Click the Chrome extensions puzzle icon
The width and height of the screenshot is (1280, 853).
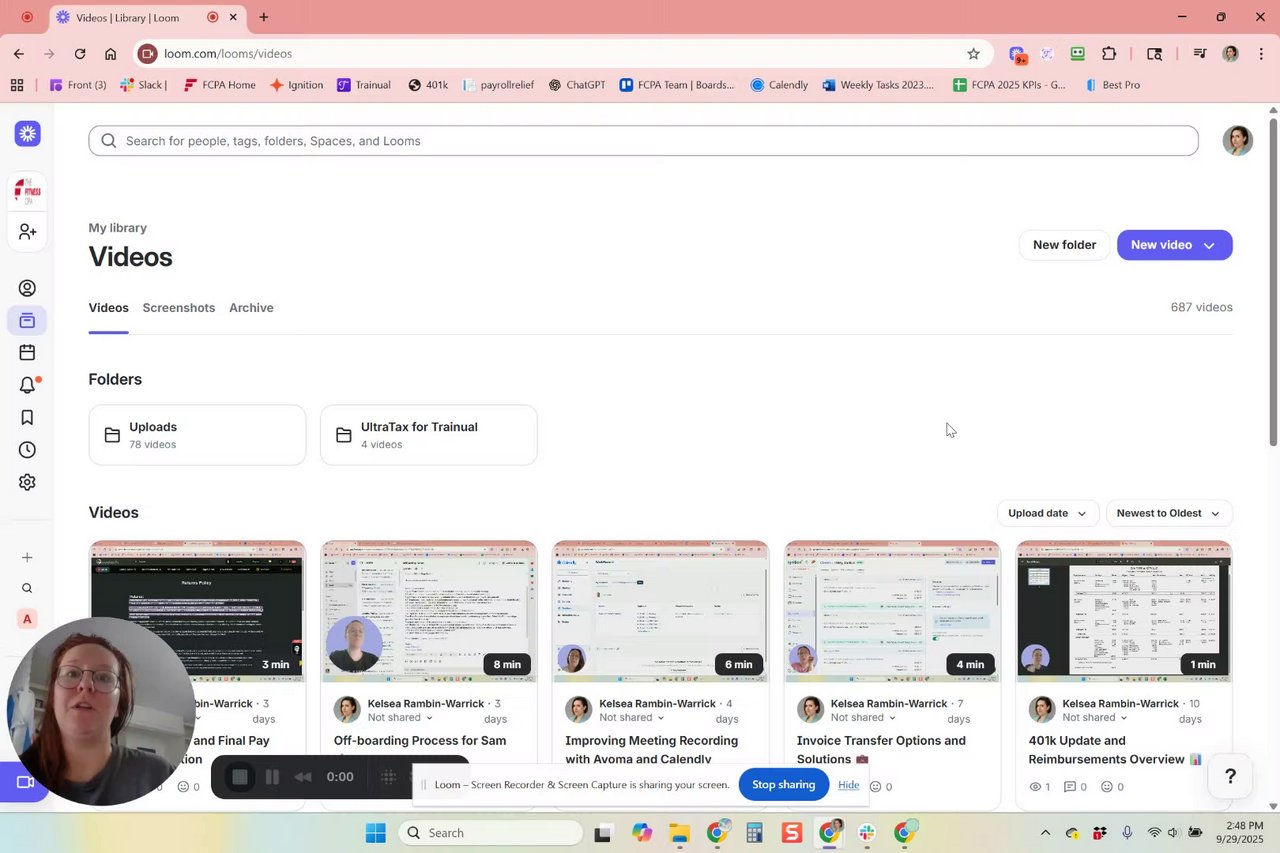1109,54
